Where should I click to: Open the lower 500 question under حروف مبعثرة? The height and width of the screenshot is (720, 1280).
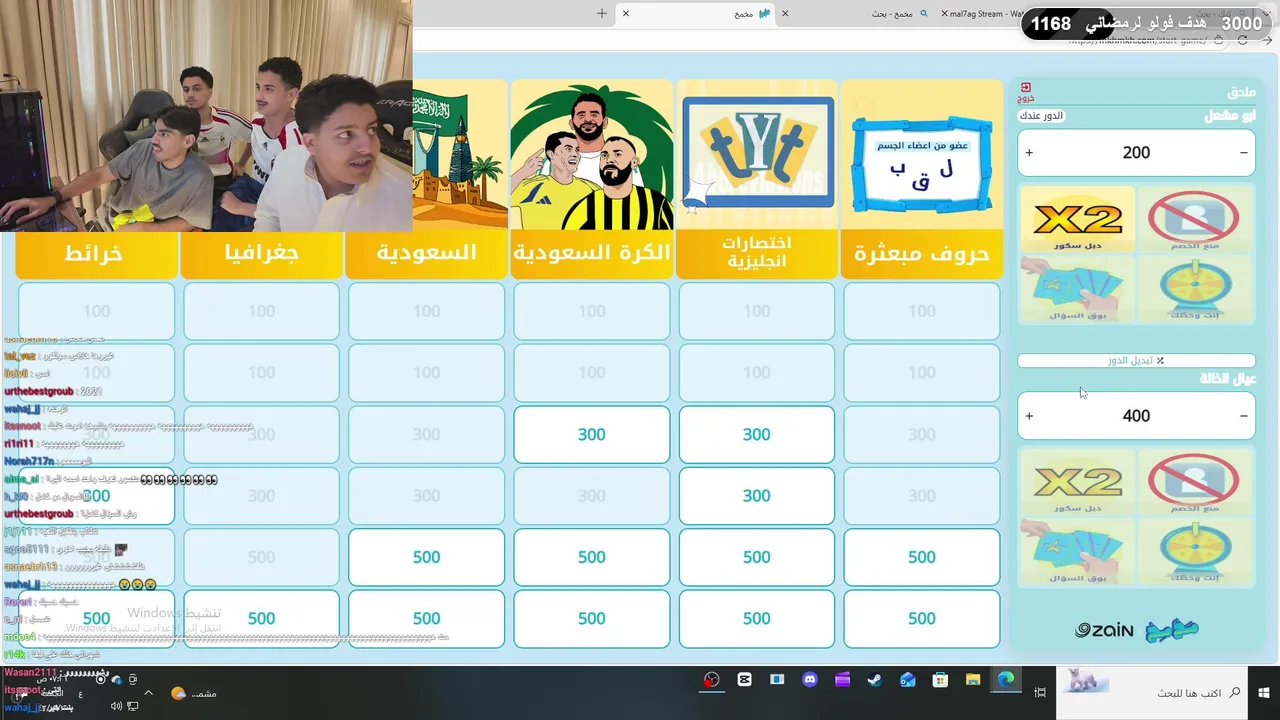click(922, 619)
